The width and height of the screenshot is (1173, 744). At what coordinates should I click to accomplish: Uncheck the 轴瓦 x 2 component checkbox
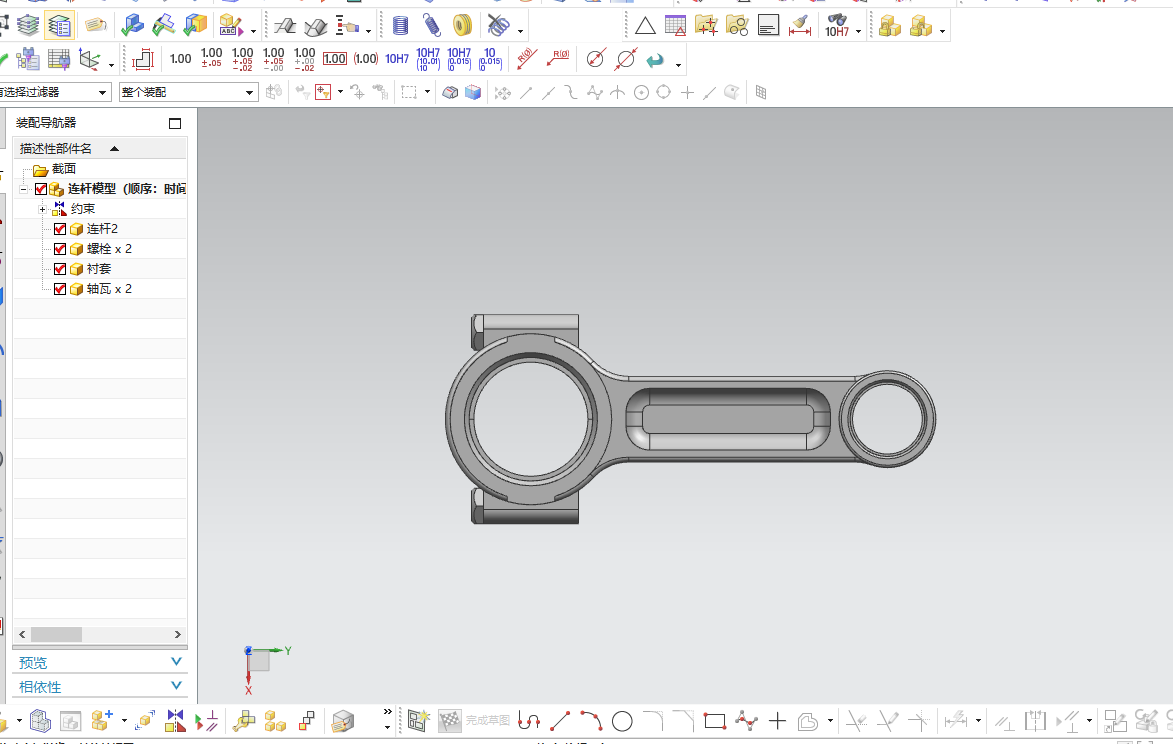(60, 289)
